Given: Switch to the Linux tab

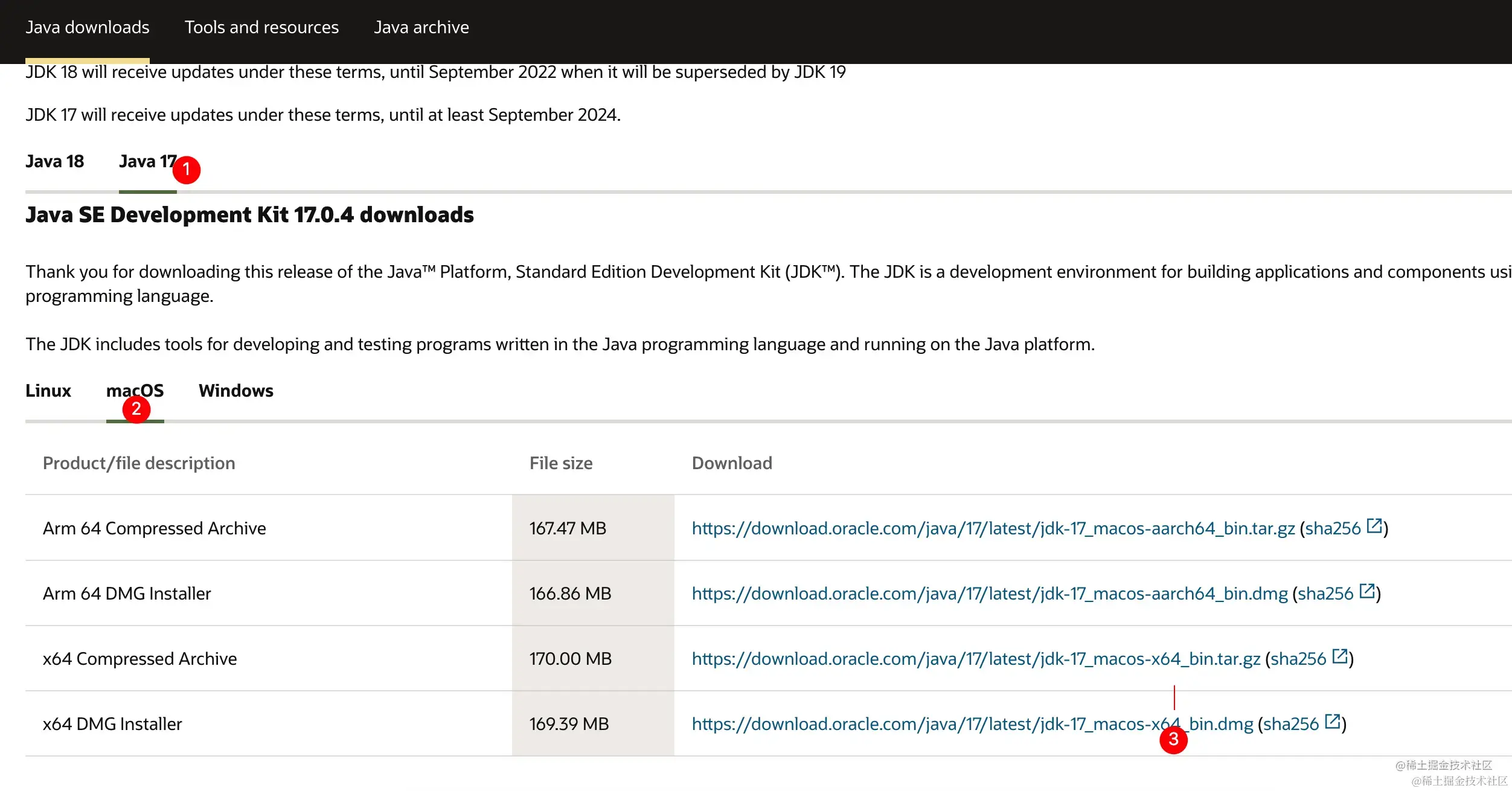Looking at the screenshot, I should [48, 391].
